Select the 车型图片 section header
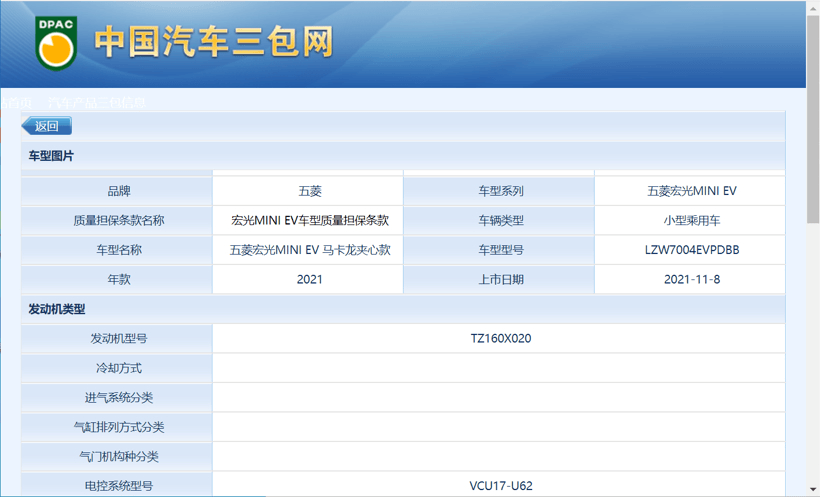The height and width of the screenshot is (497, 820). [403, 156]
